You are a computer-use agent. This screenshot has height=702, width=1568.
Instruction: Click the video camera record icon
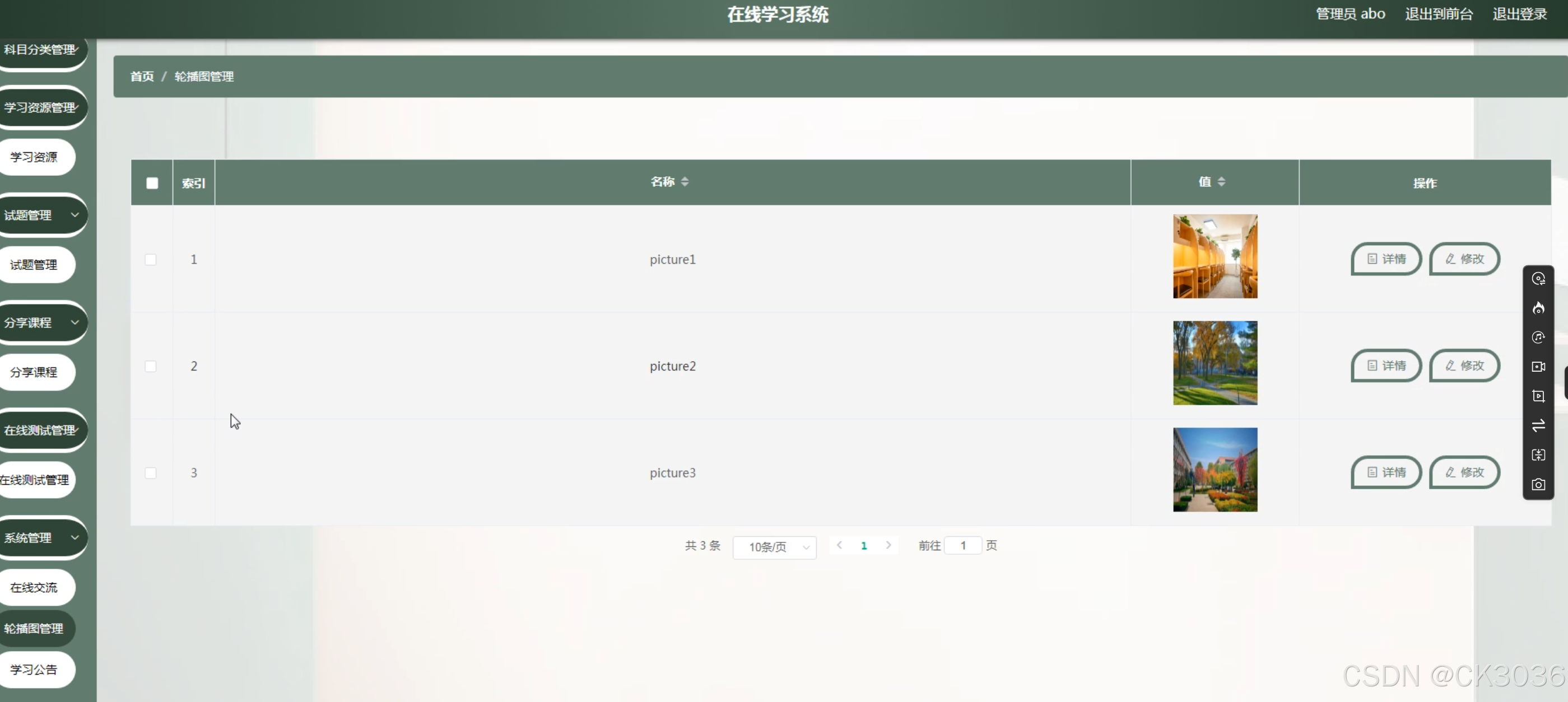point(1538,366)
